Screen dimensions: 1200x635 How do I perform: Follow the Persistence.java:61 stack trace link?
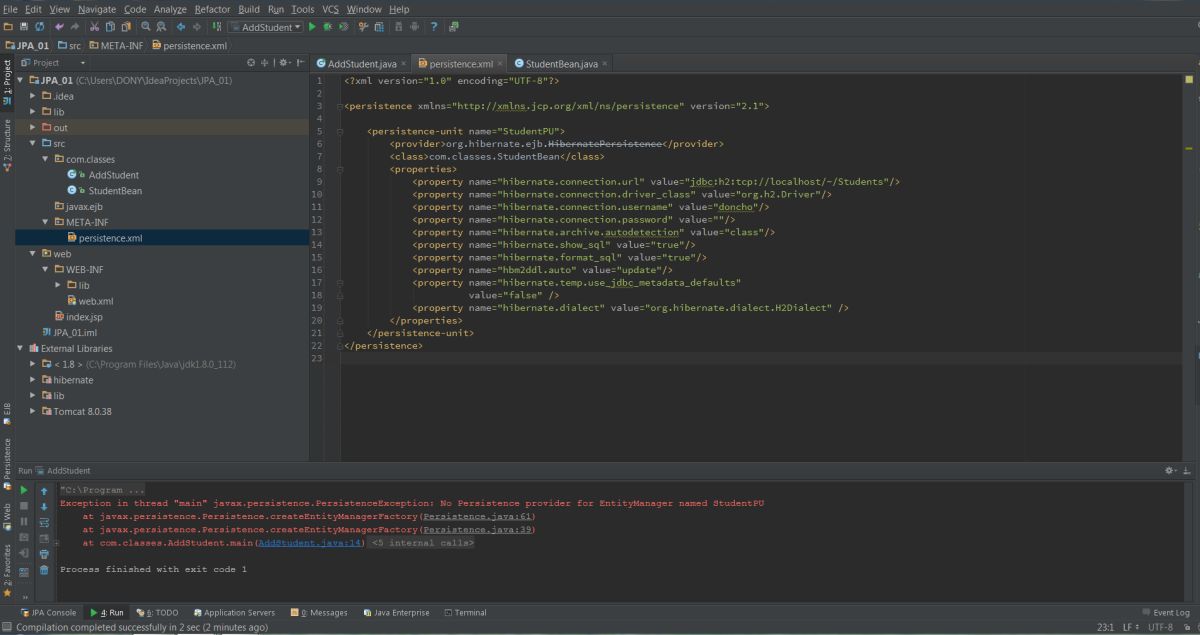(478, 516)
